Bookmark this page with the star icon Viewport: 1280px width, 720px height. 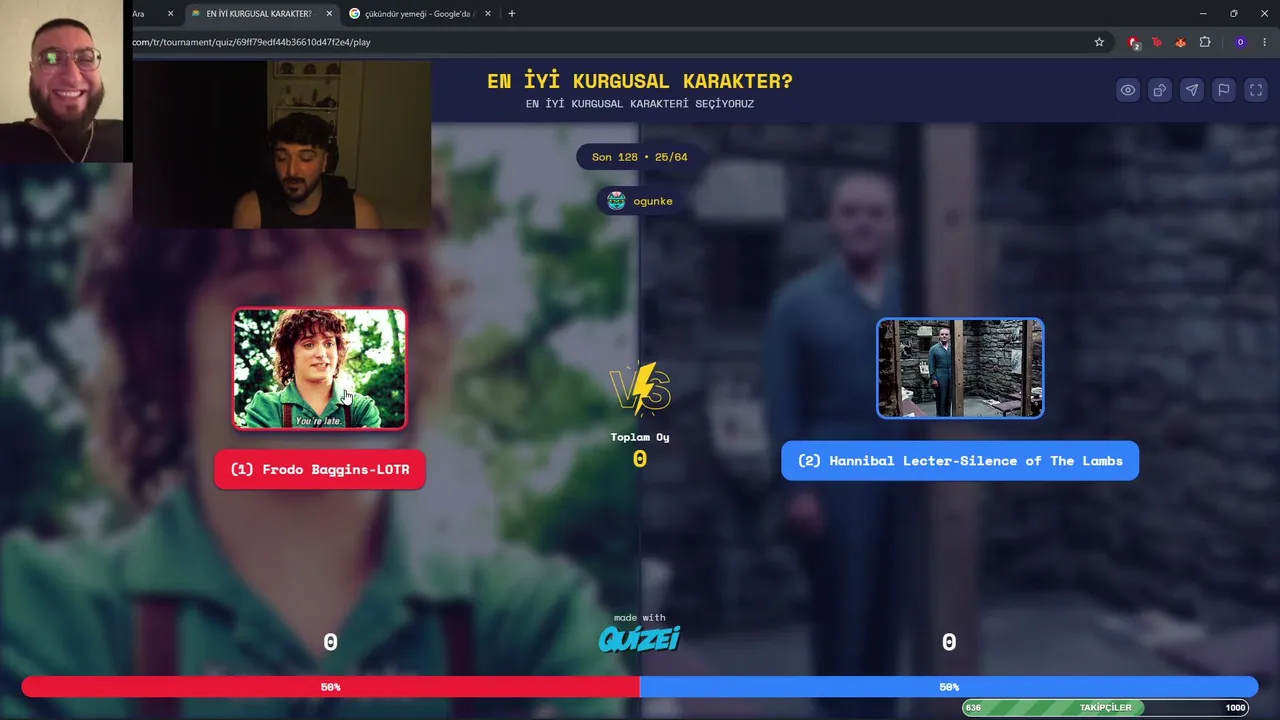pyautogui.click(x=1099, y=42)
